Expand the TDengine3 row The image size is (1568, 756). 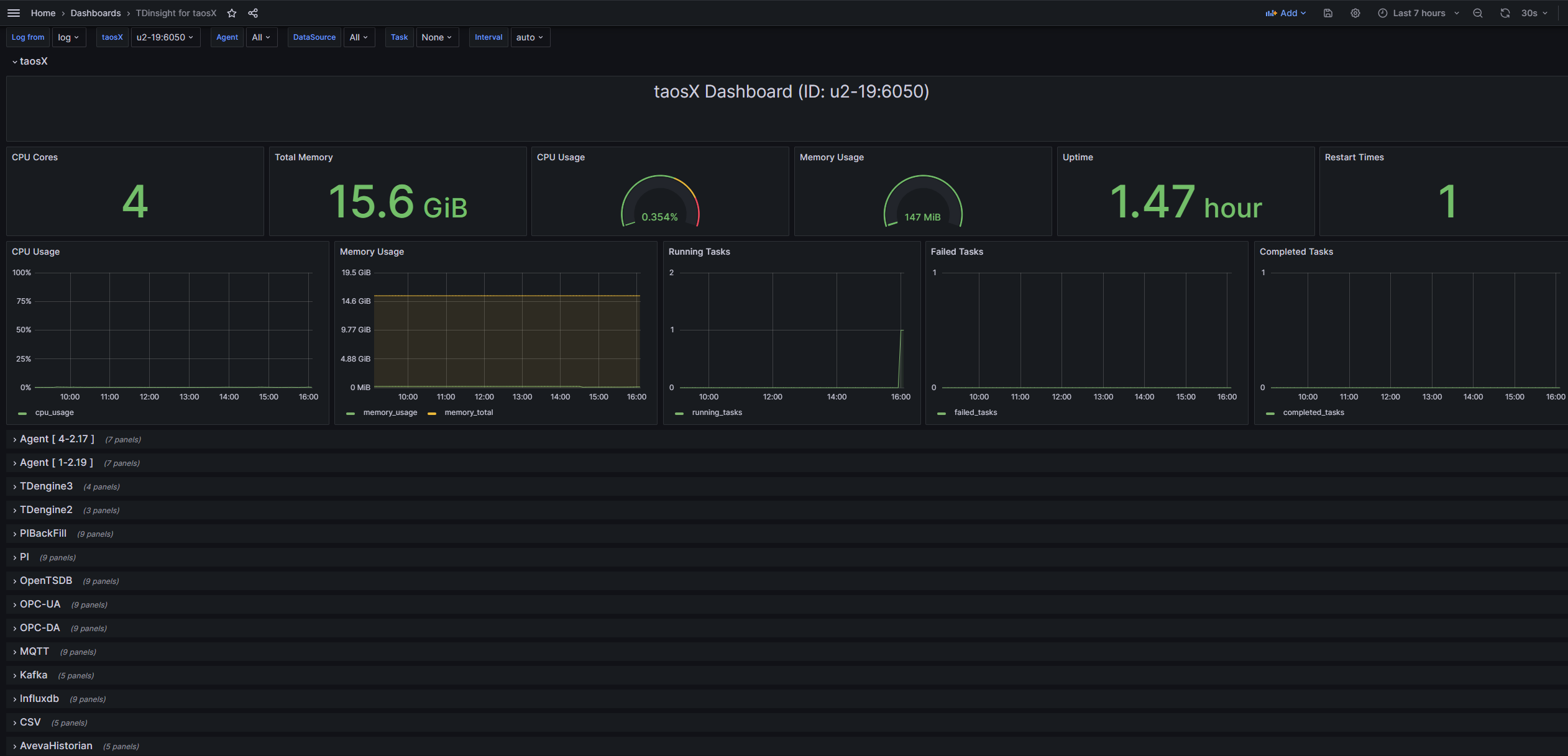point(46,486)
